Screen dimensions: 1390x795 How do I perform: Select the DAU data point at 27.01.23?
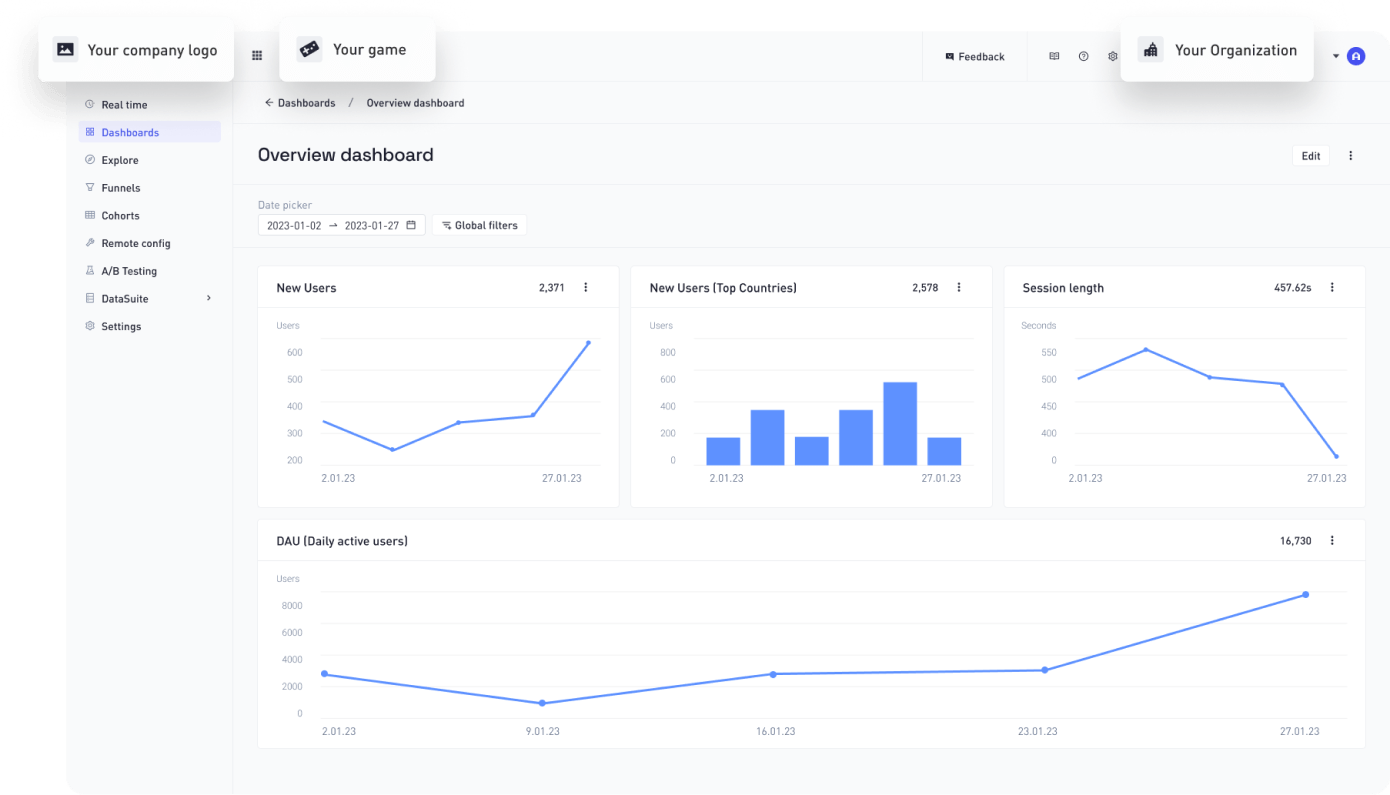[1306, 595]
